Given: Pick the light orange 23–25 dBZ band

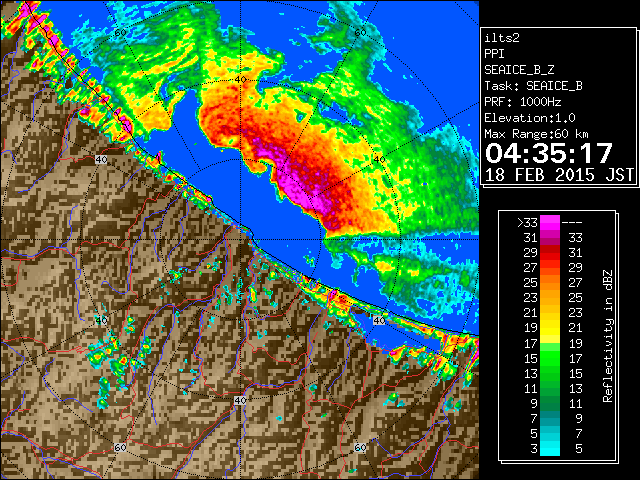Looking at the screenshot, I should point(550,298).
